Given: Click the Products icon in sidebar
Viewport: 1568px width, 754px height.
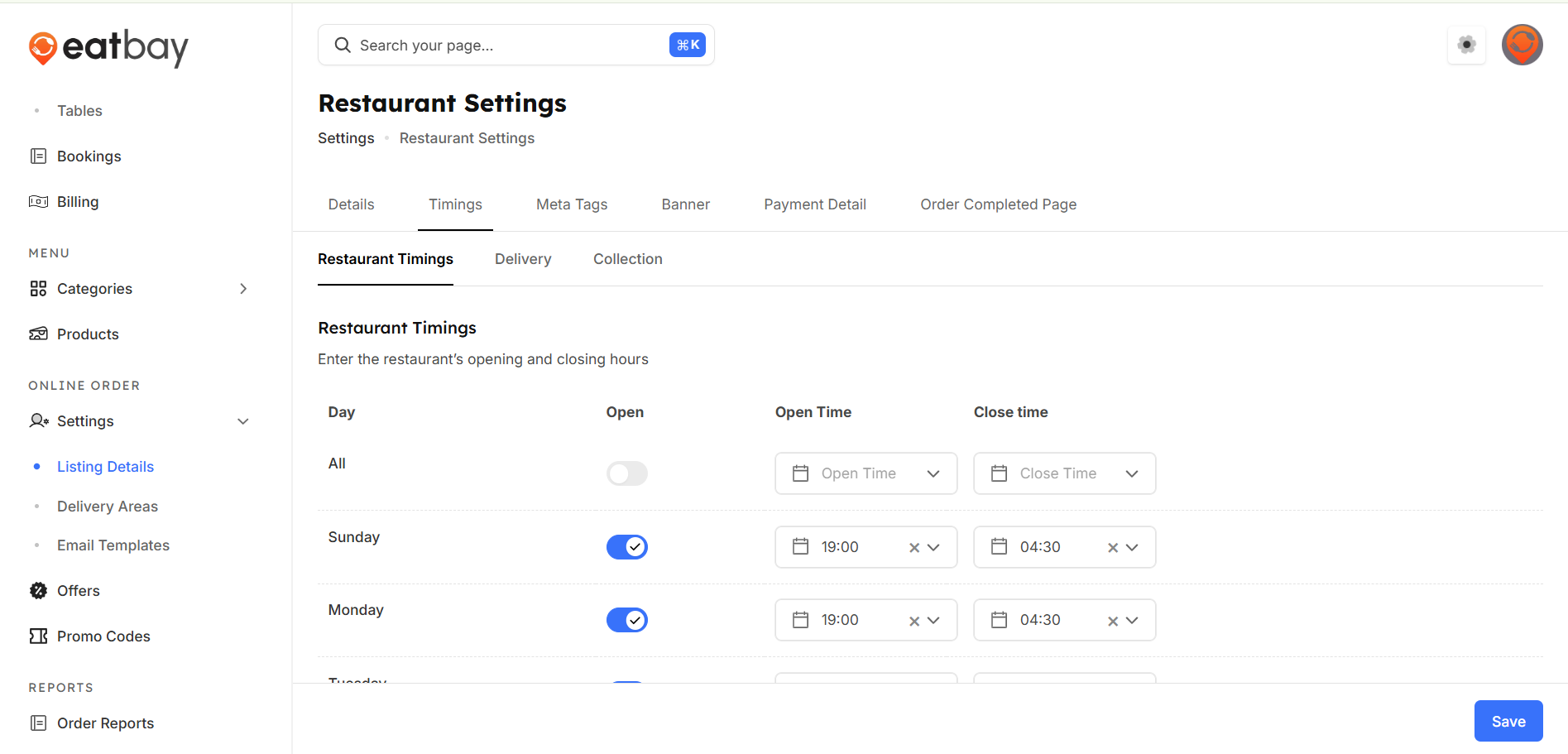Looking at the screenshot, I should tap(38, 334).
